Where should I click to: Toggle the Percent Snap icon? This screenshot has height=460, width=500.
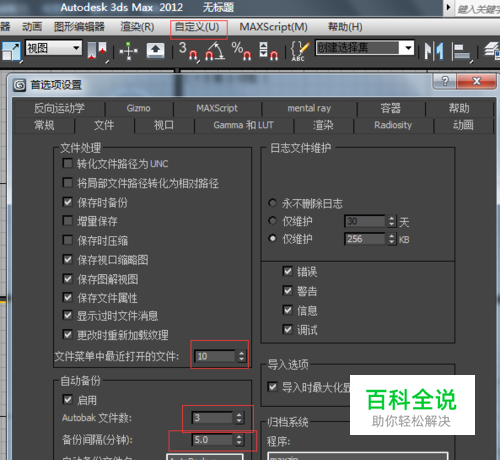coord(241,51)
